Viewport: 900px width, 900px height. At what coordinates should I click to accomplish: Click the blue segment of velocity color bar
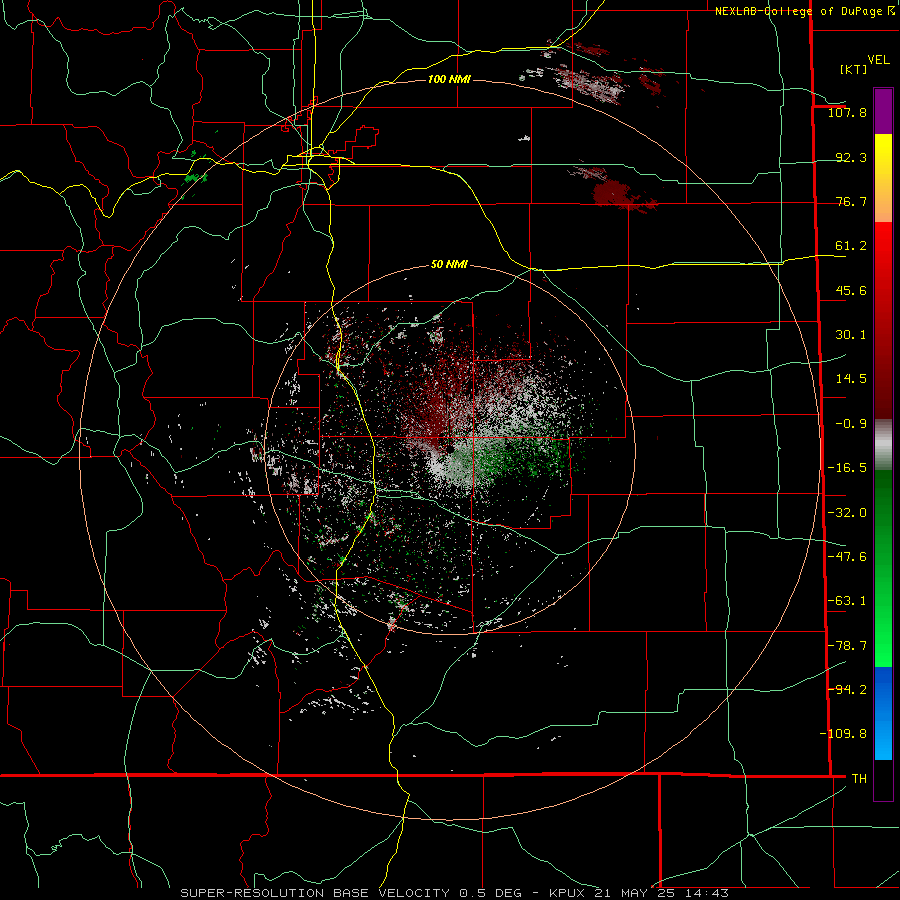(x=883, y=713)
